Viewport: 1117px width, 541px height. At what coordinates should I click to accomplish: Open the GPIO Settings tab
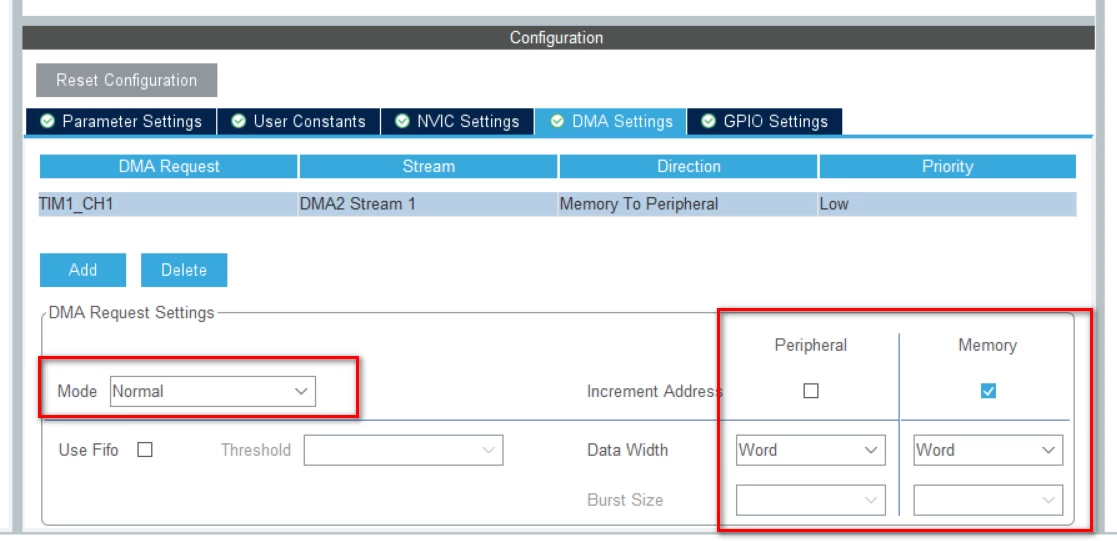[764, 121]
